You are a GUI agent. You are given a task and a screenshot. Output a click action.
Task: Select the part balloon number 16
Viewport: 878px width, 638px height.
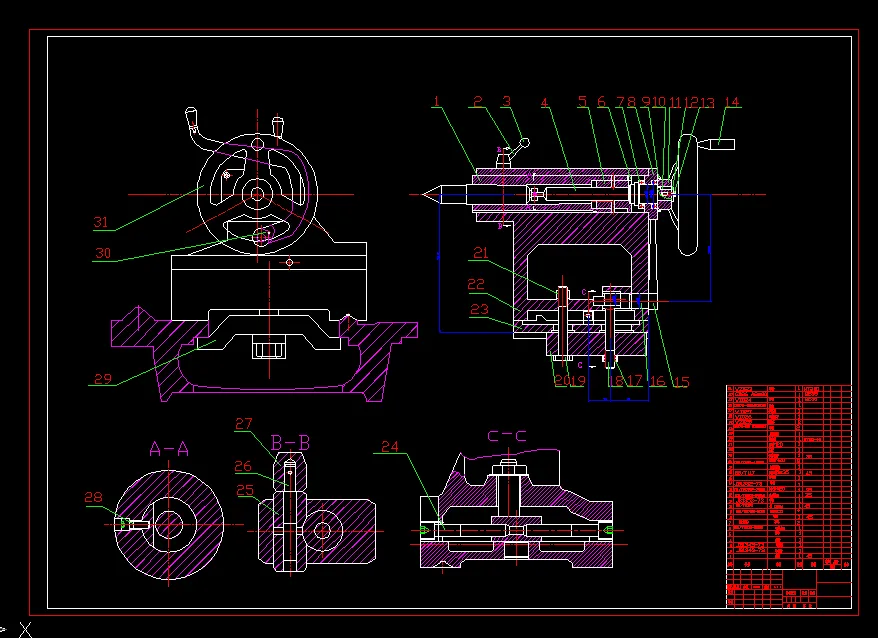(x=657, y=381)
